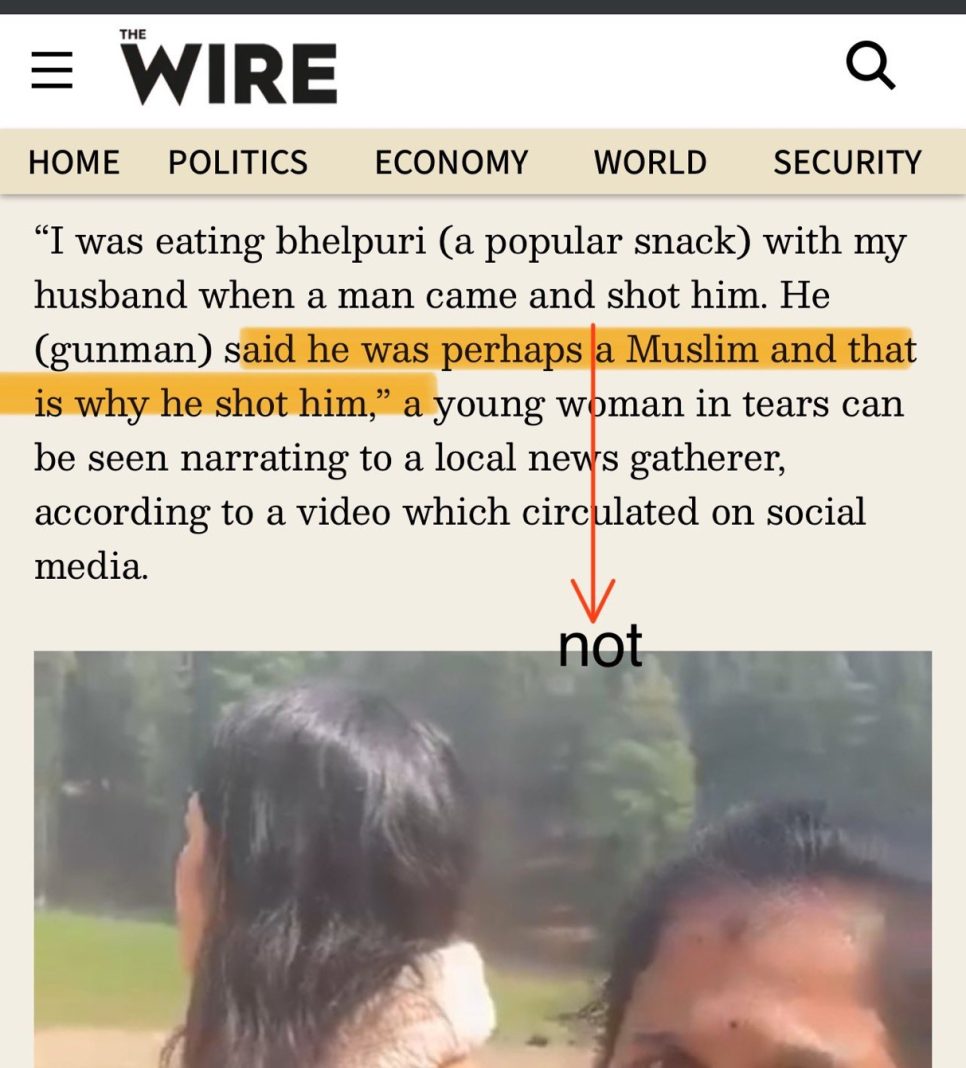Click highlighted text 'a Muslim and that'
Image resolution: width=966 pixels, height=1068 pixels.
756,349
